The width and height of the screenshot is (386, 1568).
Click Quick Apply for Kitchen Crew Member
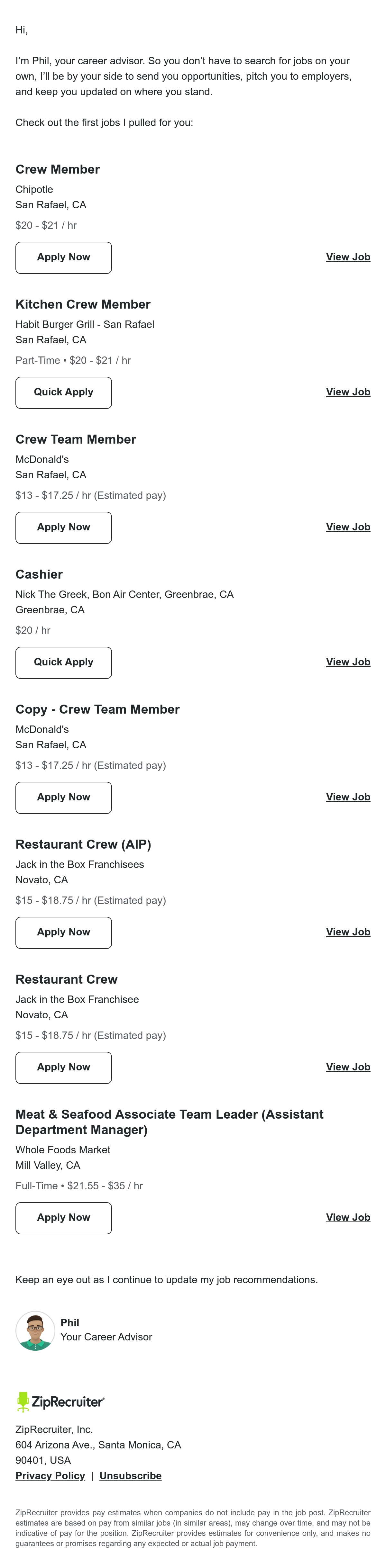(63, 392)
